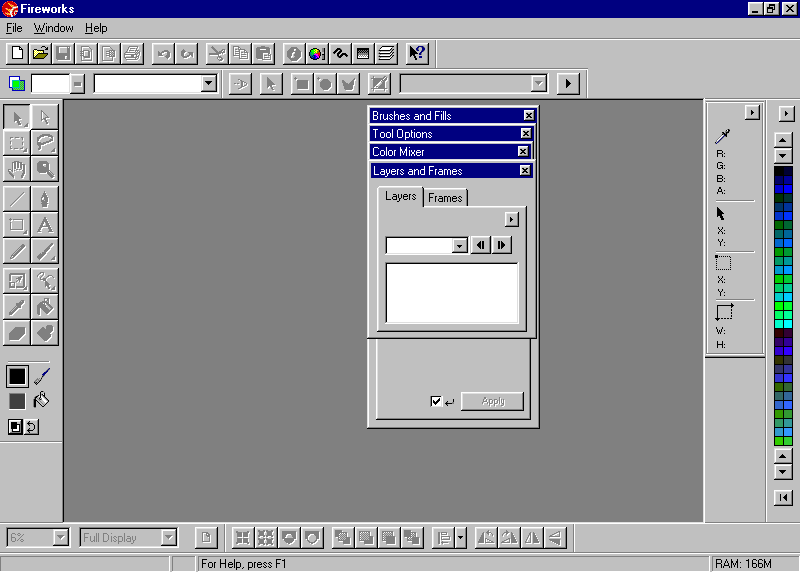Select the Eyedropper tool in the toolbox

coord(17,307)
